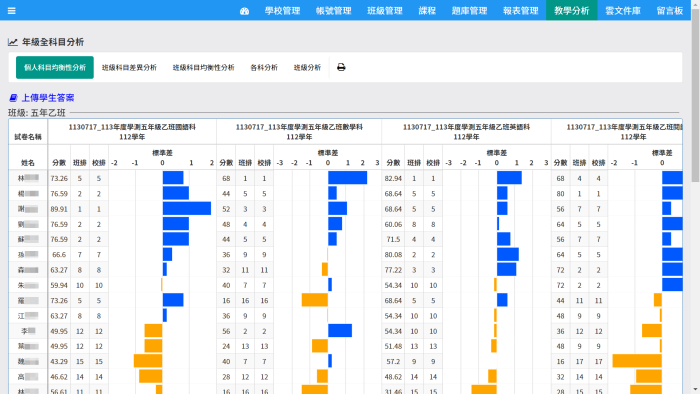
Task: Open the 留言板 menu
Action: [670, 11]
